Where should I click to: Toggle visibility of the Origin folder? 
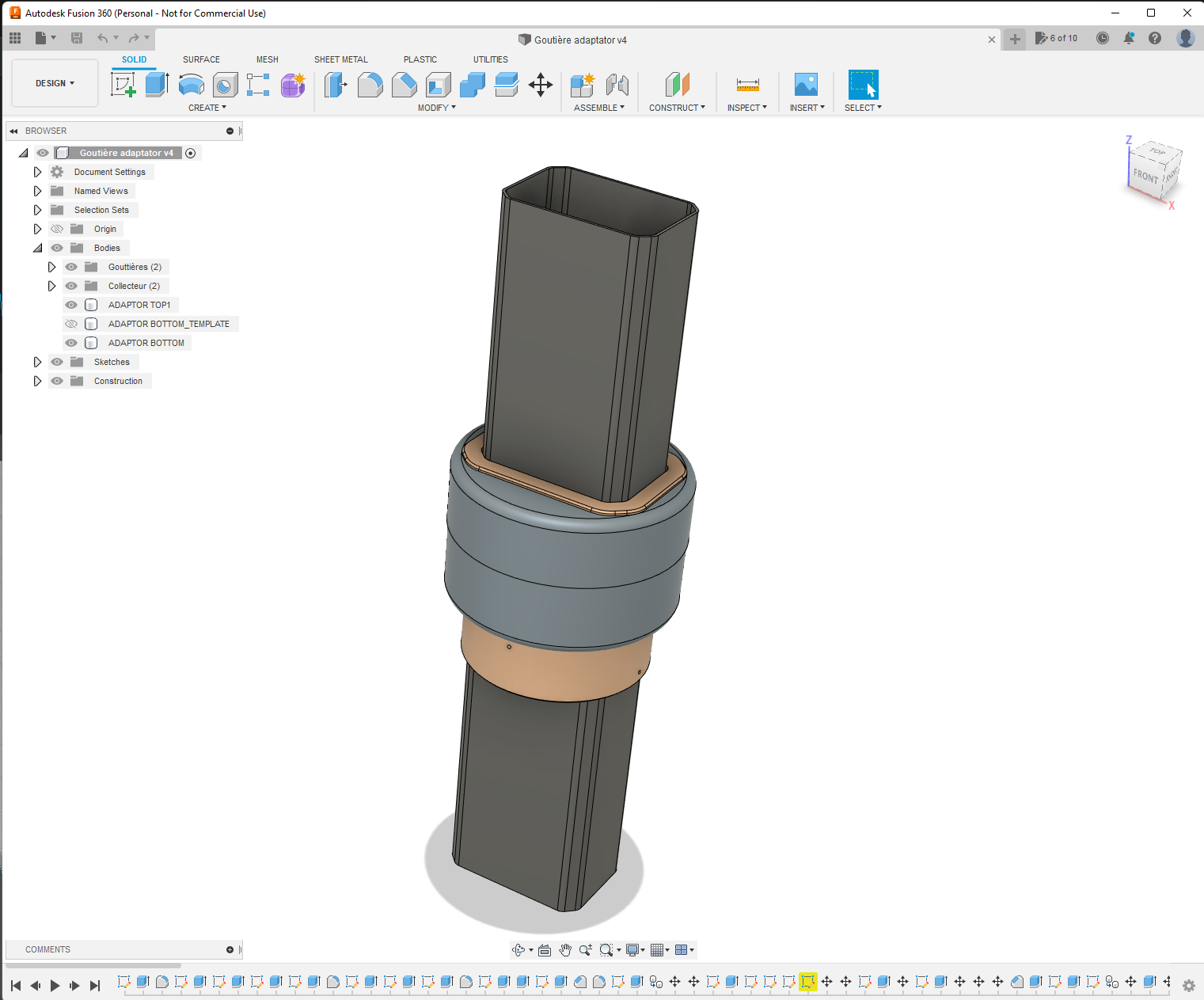[x=57, y=229]
